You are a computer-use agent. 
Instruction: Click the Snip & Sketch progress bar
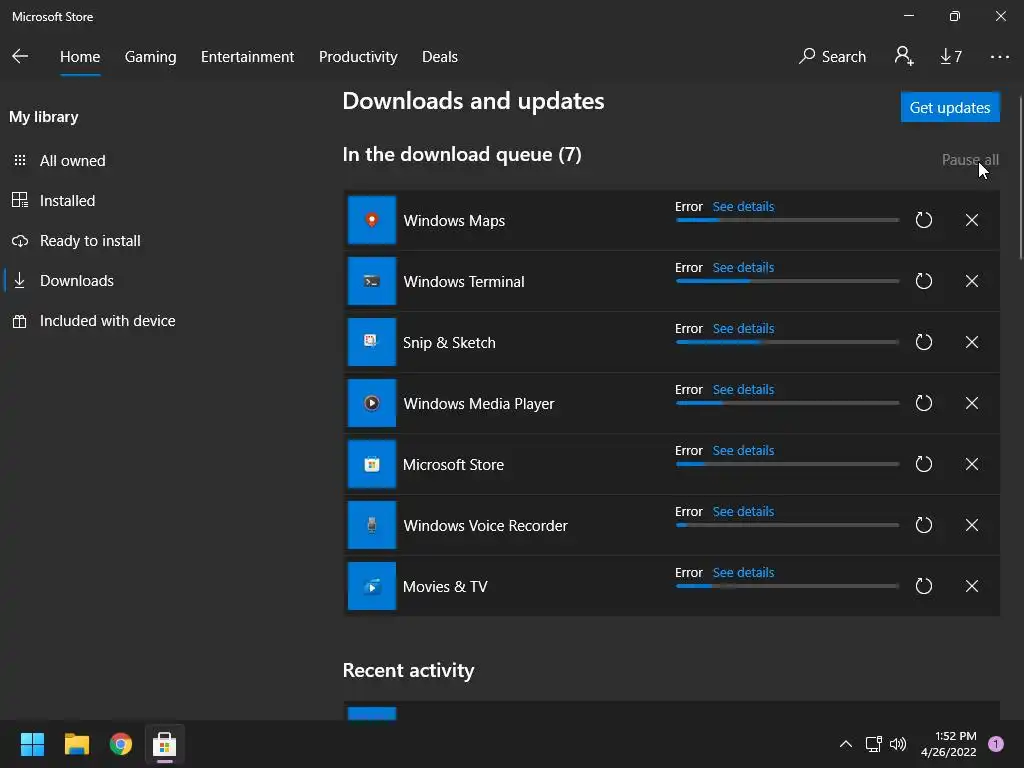(x=788, y=342)
